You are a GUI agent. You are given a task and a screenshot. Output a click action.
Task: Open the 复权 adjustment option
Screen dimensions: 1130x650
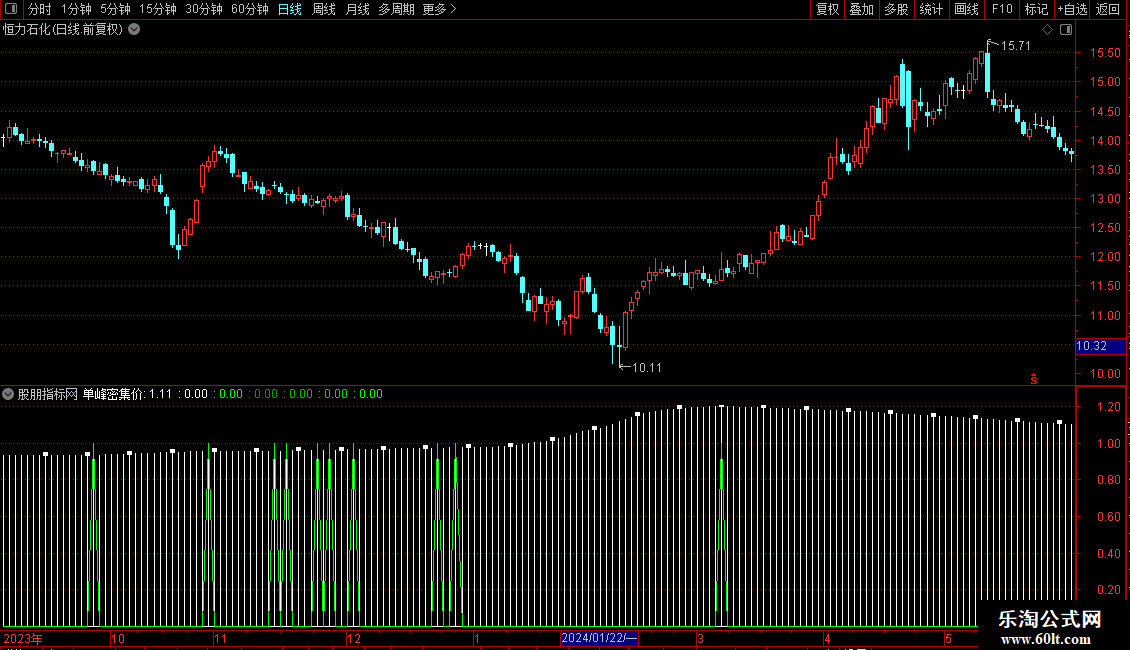point(827,9)
